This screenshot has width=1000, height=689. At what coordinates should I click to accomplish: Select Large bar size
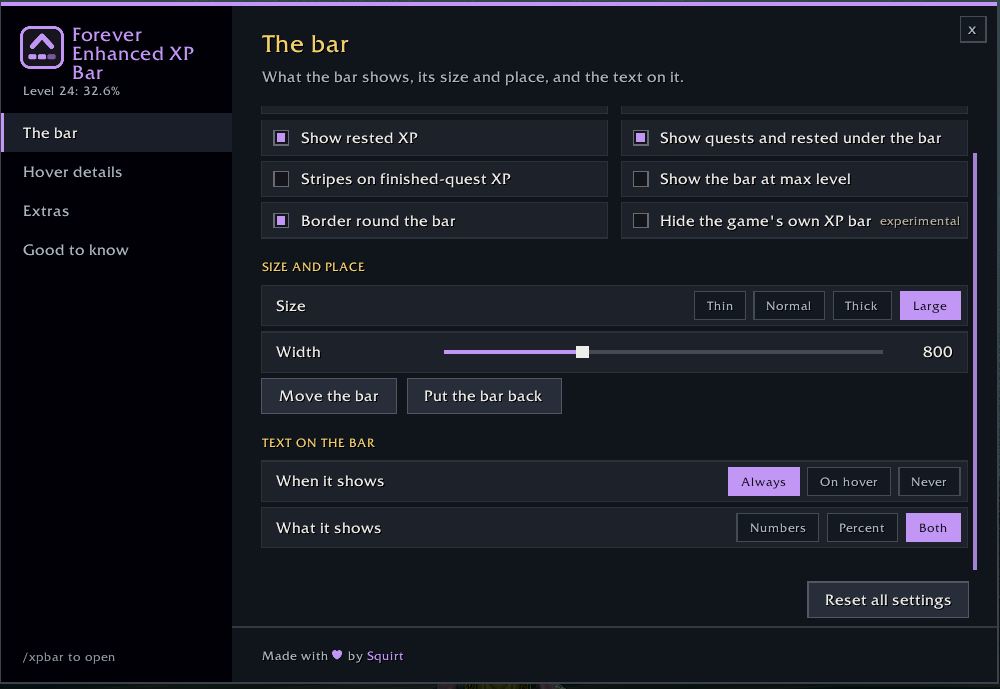[930, 306]
